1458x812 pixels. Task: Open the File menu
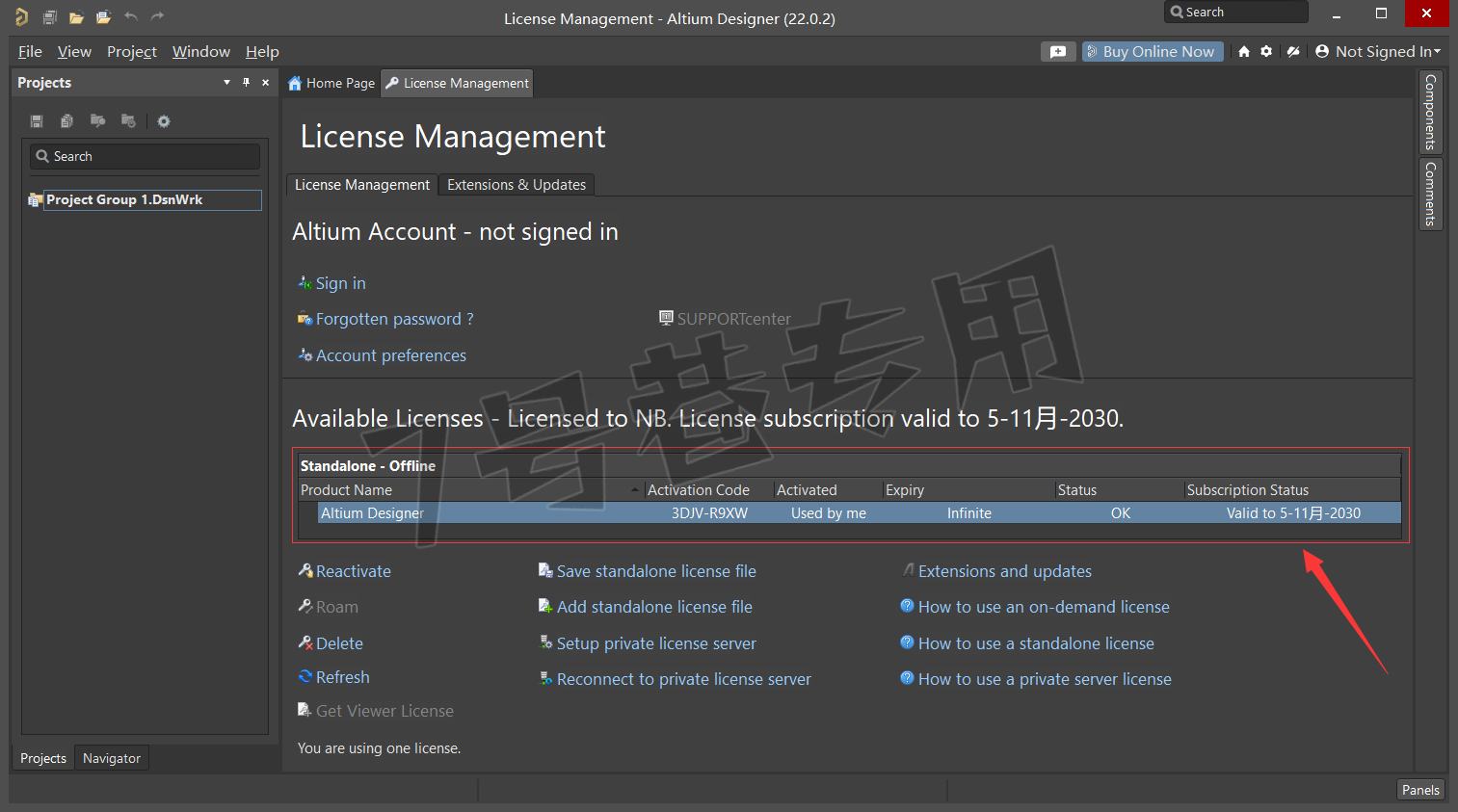click(x=30, y=52)
